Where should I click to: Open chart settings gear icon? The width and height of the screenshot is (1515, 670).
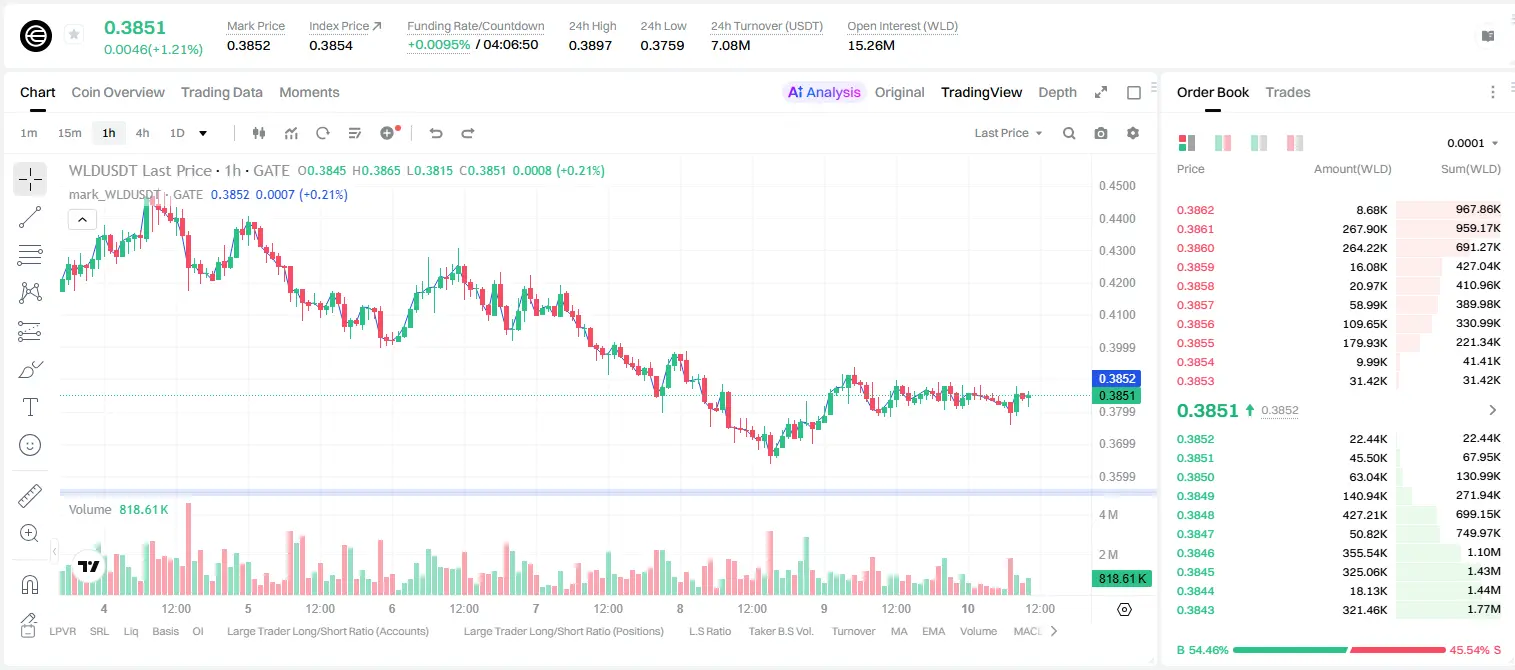coord(1133,133)
